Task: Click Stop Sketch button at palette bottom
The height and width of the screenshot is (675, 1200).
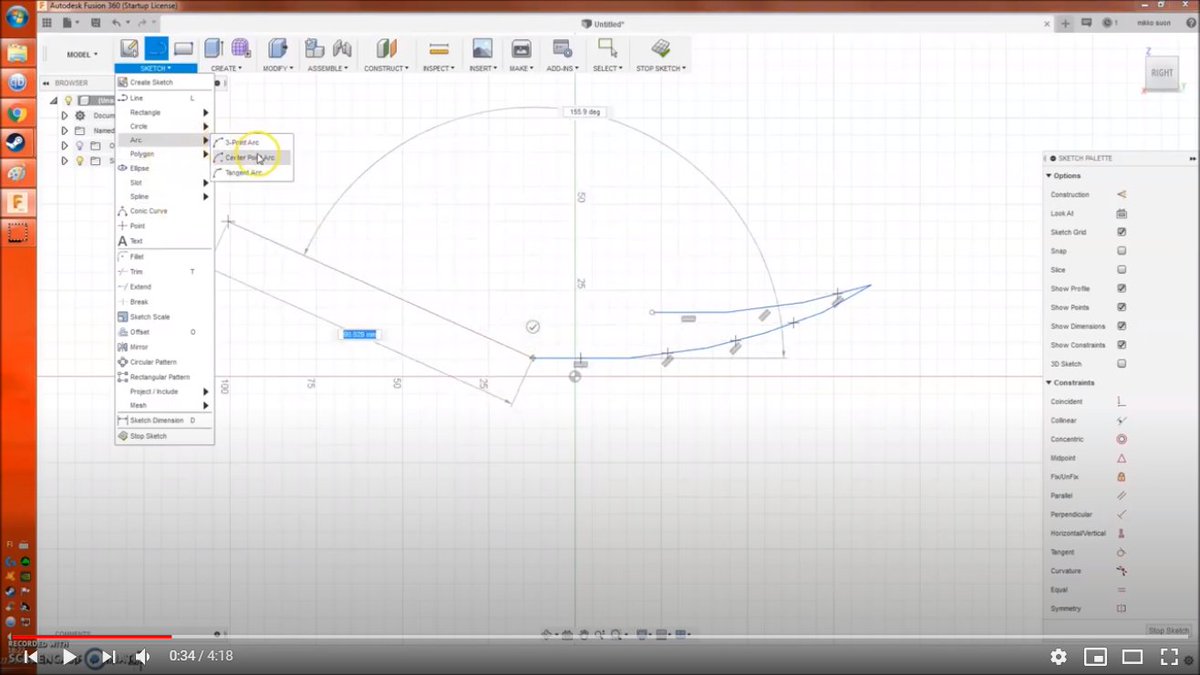Action: point(1168,631)
